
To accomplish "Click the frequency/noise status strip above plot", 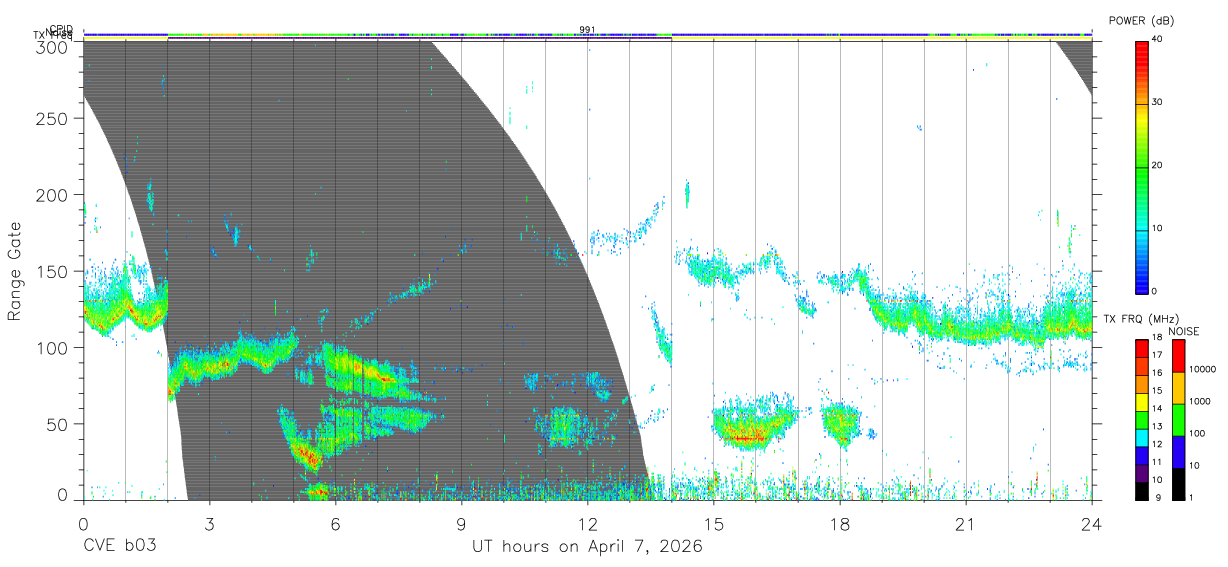I will (x=587, y=35).
